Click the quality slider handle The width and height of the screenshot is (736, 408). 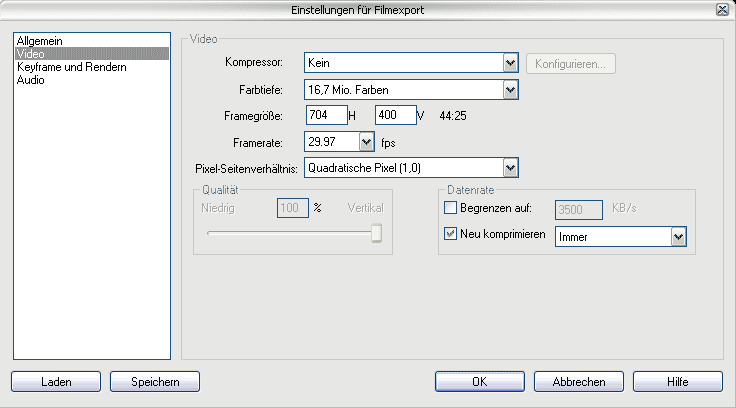pos(376,233)
